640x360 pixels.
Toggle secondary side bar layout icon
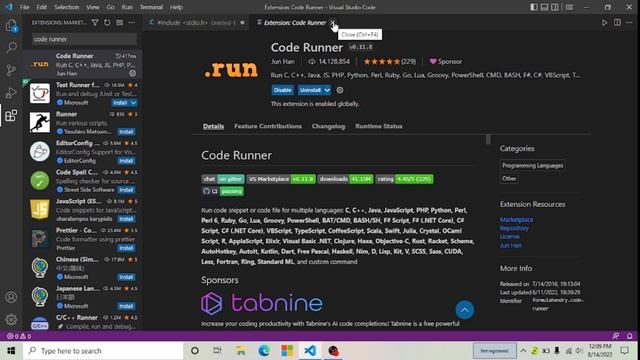coord(555,7)
